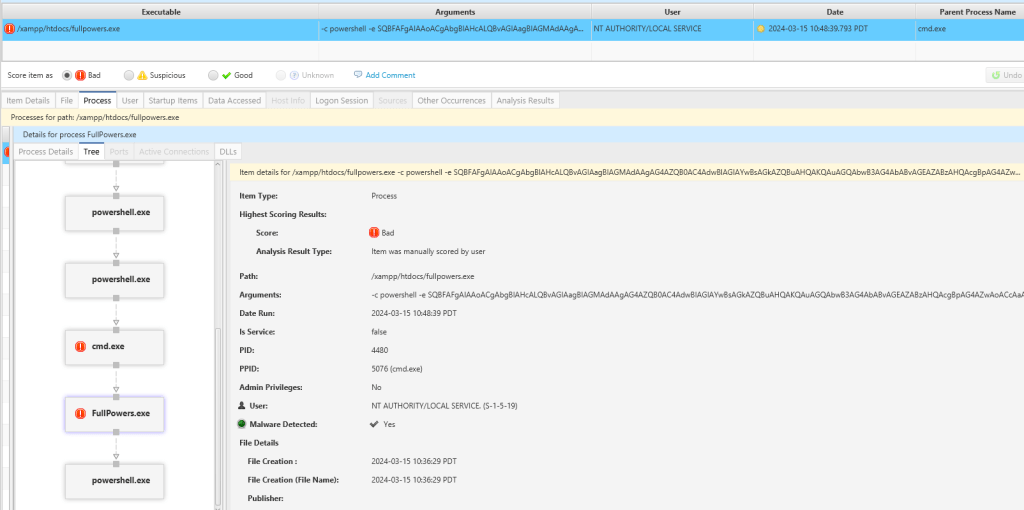Click the red alert icon beside /xampp/htdocs/fullpowers.exe row

coord(10,29)
